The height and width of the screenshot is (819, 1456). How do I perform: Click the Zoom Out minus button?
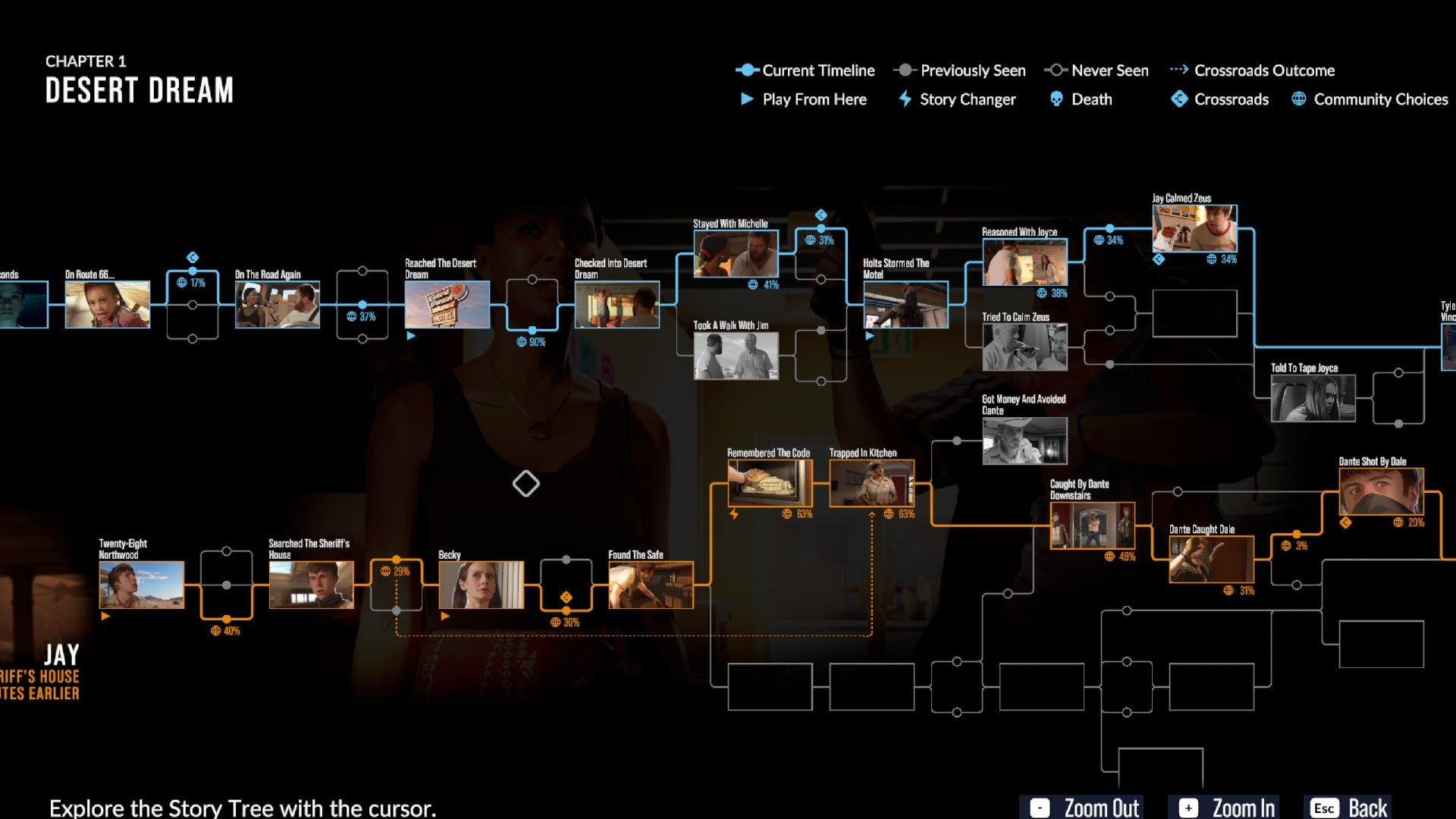[x=1037, y=807]
